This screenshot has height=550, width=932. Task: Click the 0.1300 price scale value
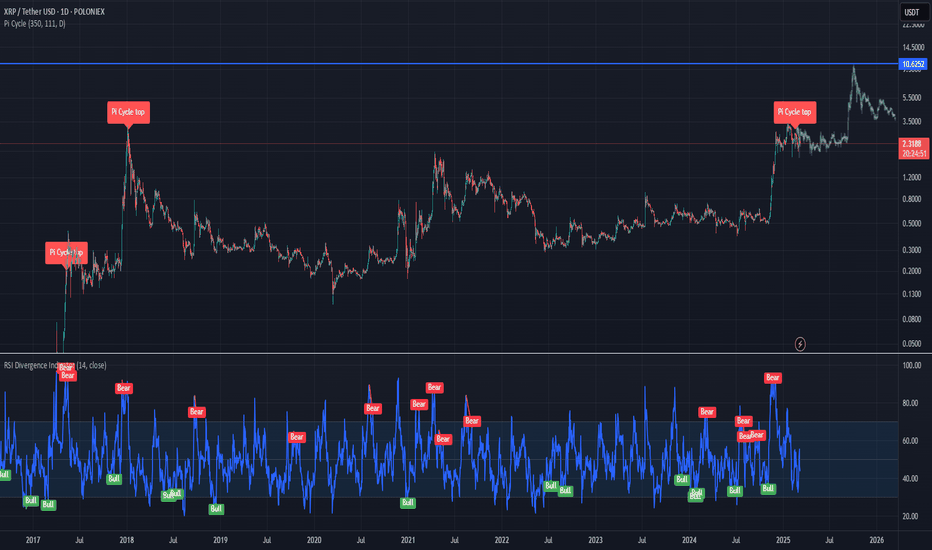point(913,294)
